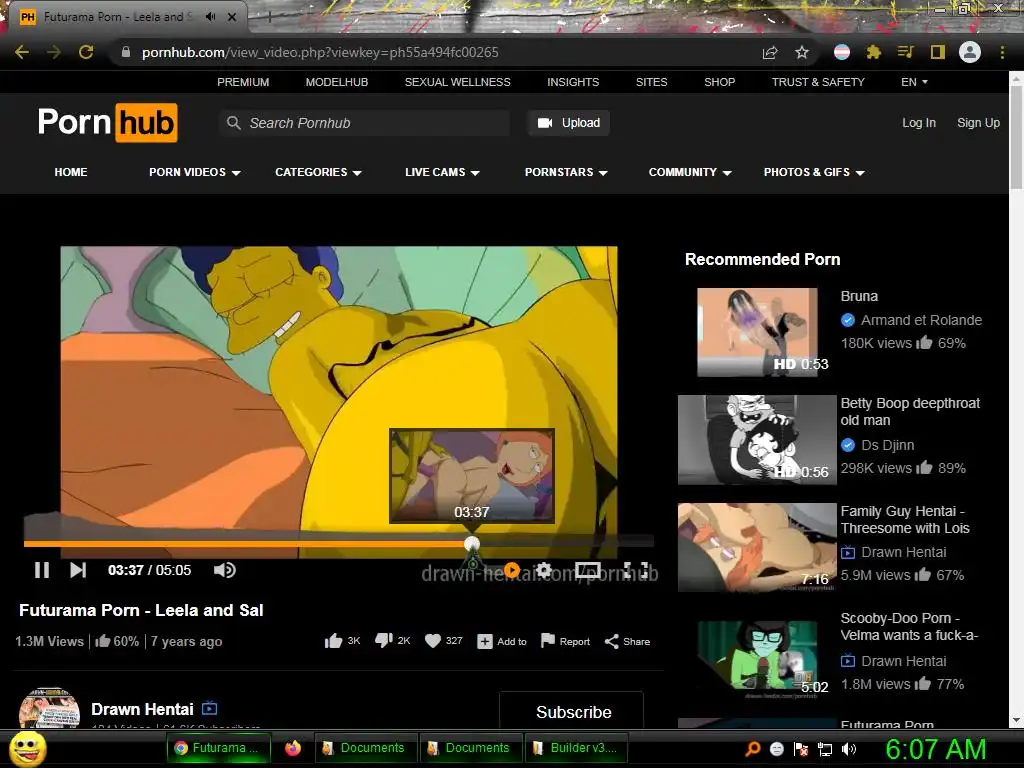Seek on the unplayed gray progress bar segment
The height and width of the screenshot is (768, 1024).
tap(567, 542)
